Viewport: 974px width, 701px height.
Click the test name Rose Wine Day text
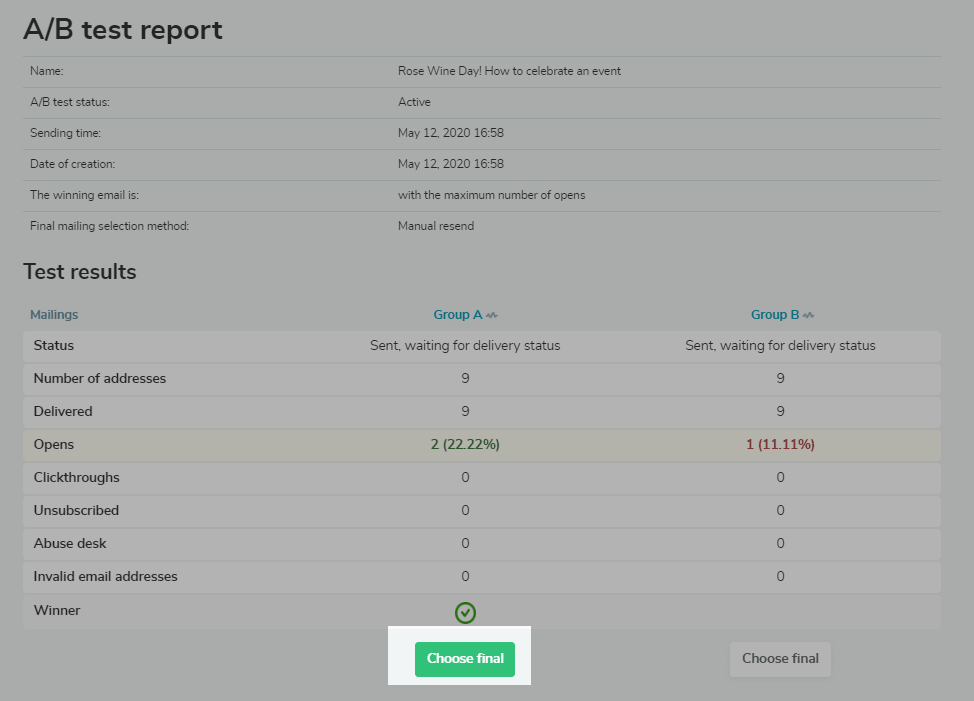coord(509,71)
